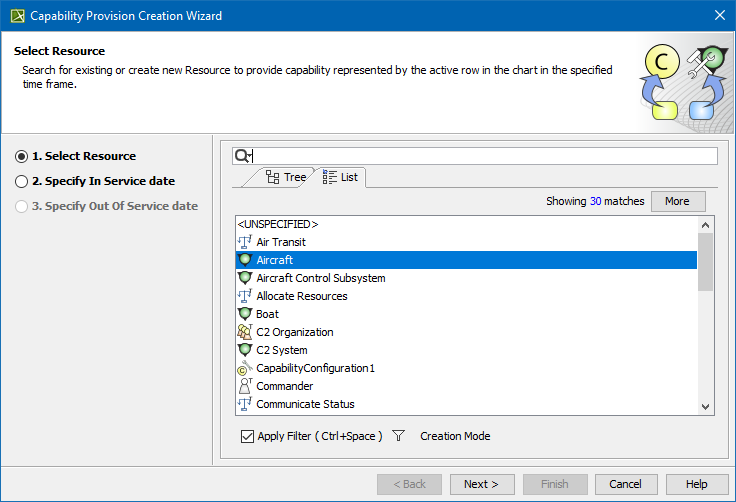Click the Aircraft Control Subsystem icon
The height and width of the screenshot is (502, 736).
click(x=244, y=278)
